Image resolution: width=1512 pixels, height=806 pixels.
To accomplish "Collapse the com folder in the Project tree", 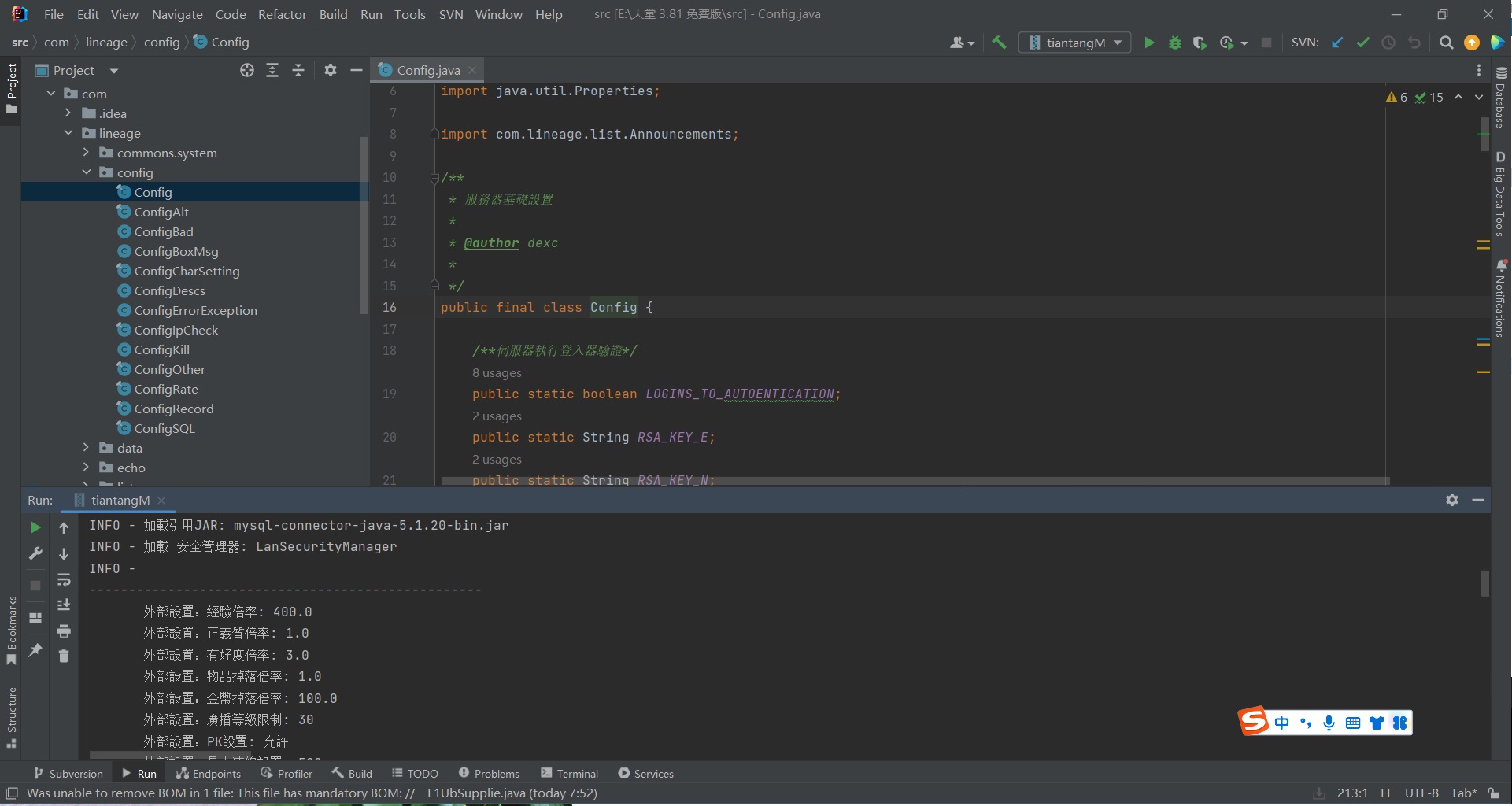I will pyautogui.click(x=51, y=94).
